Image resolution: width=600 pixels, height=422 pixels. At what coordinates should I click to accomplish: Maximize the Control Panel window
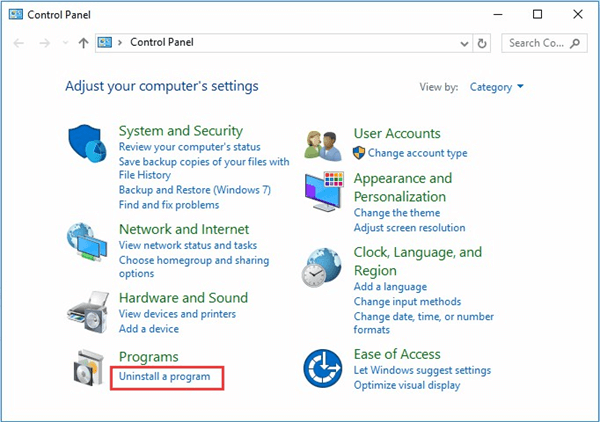point(537,15)
